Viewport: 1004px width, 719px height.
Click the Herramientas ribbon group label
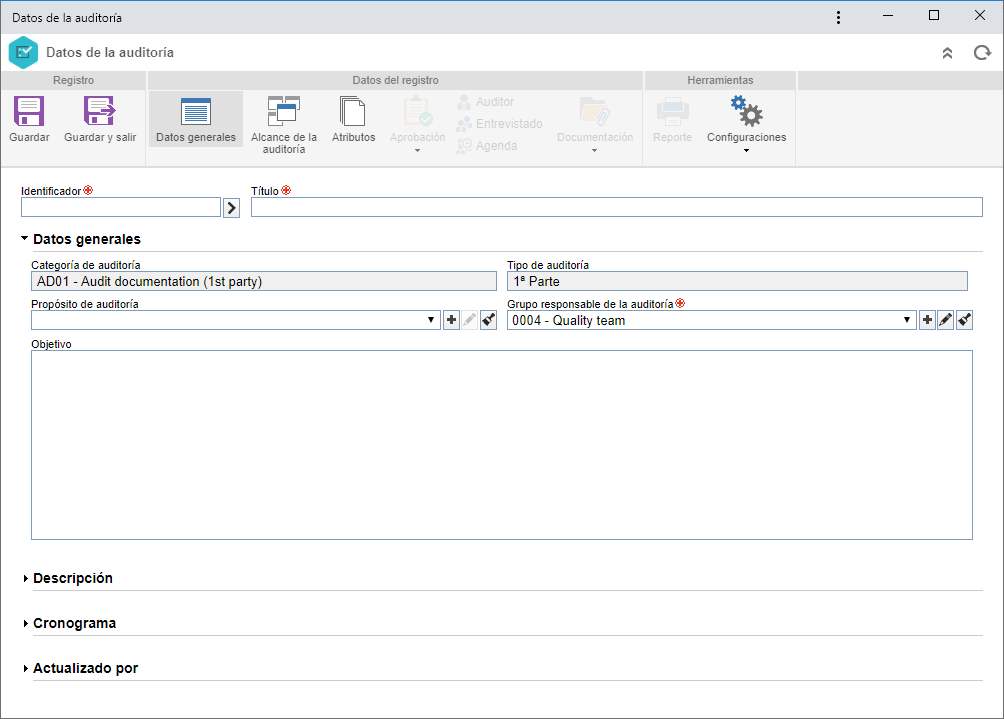click(720, 80)
